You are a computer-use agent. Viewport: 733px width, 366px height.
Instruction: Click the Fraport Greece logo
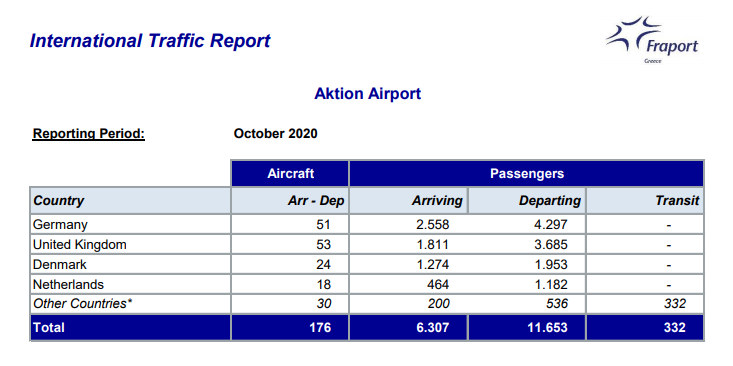pos(652,40)
